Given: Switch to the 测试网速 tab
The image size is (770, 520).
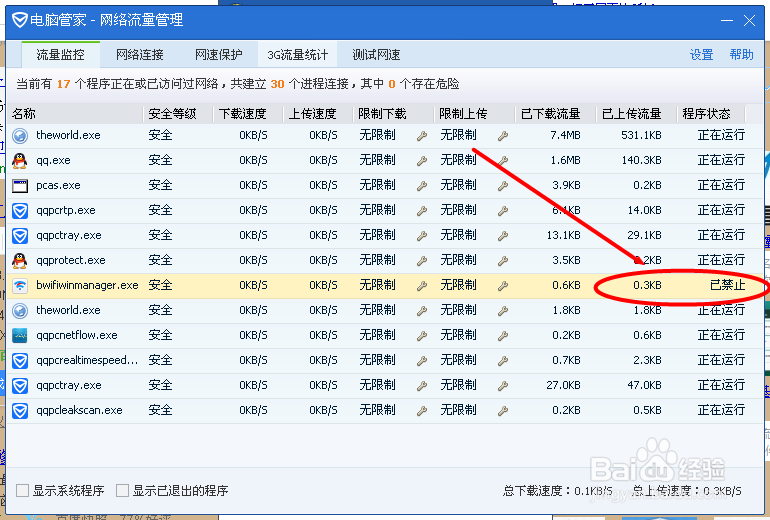Looking at the screenshot, I should (x=376, y=55).
